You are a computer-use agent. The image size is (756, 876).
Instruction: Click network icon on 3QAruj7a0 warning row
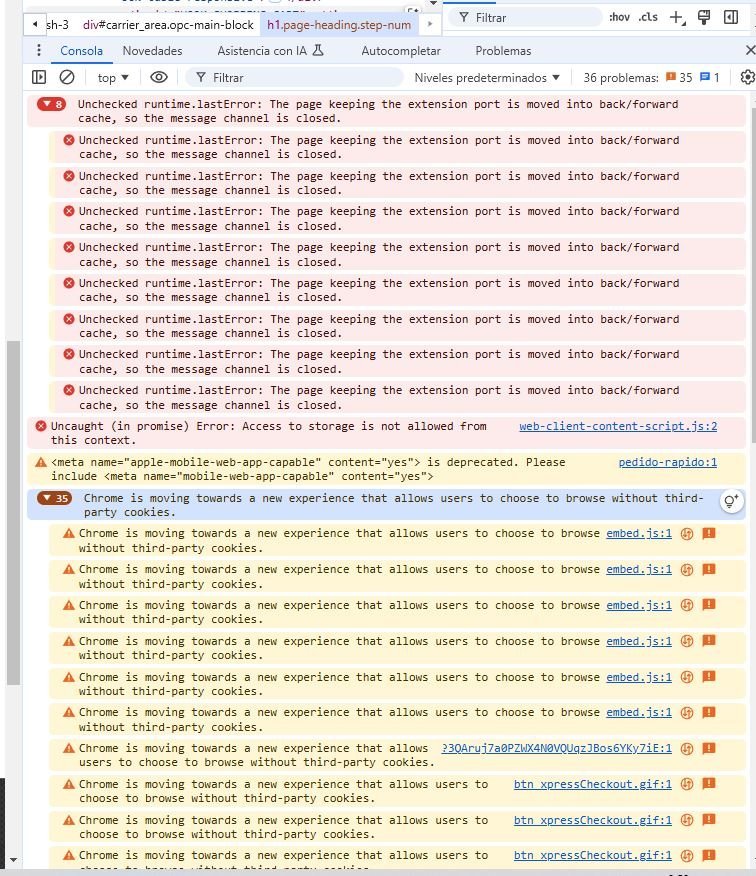click(x=687, y=748)
